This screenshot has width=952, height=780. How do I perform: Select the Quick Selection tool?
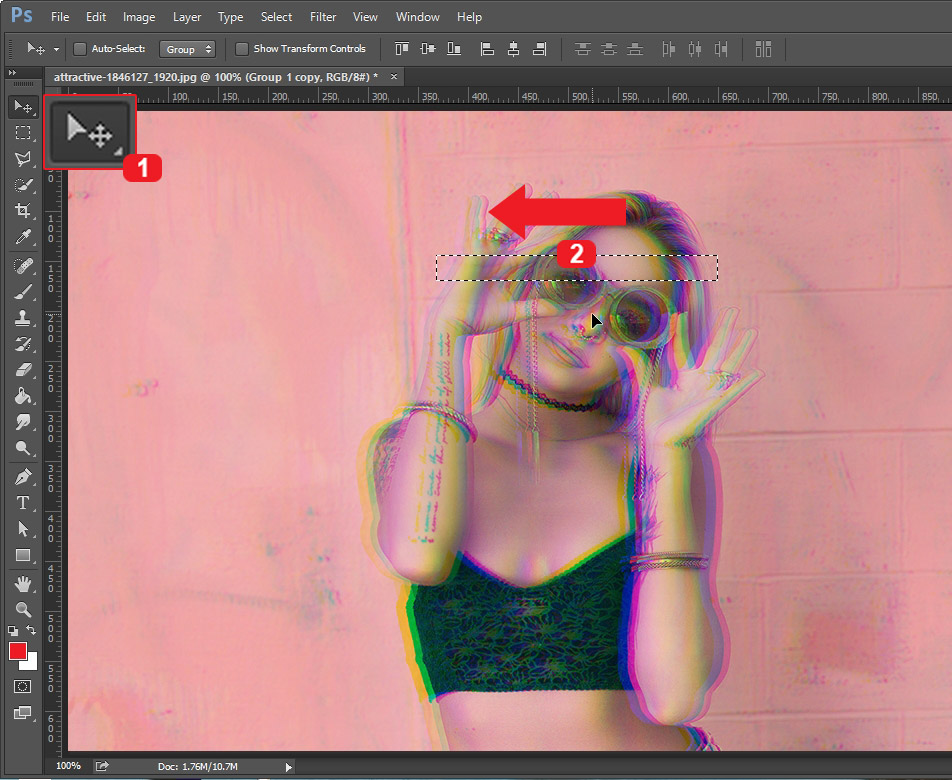coord(23,185)
